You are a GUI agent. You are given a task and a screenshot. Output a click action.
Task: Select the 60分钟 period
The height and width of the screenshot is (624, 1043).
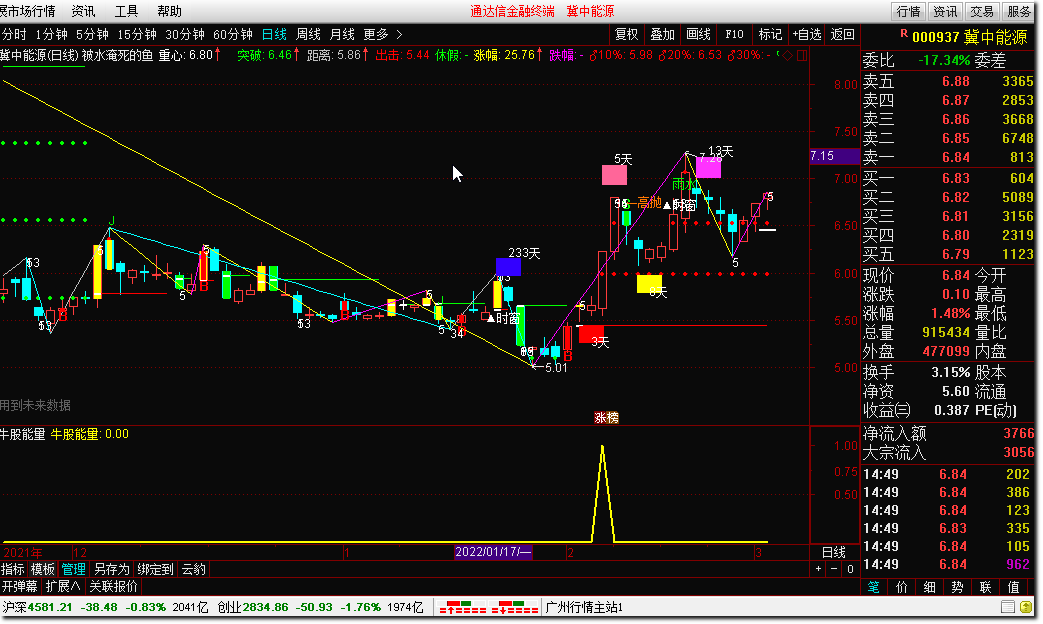click(x=232, y=34)
